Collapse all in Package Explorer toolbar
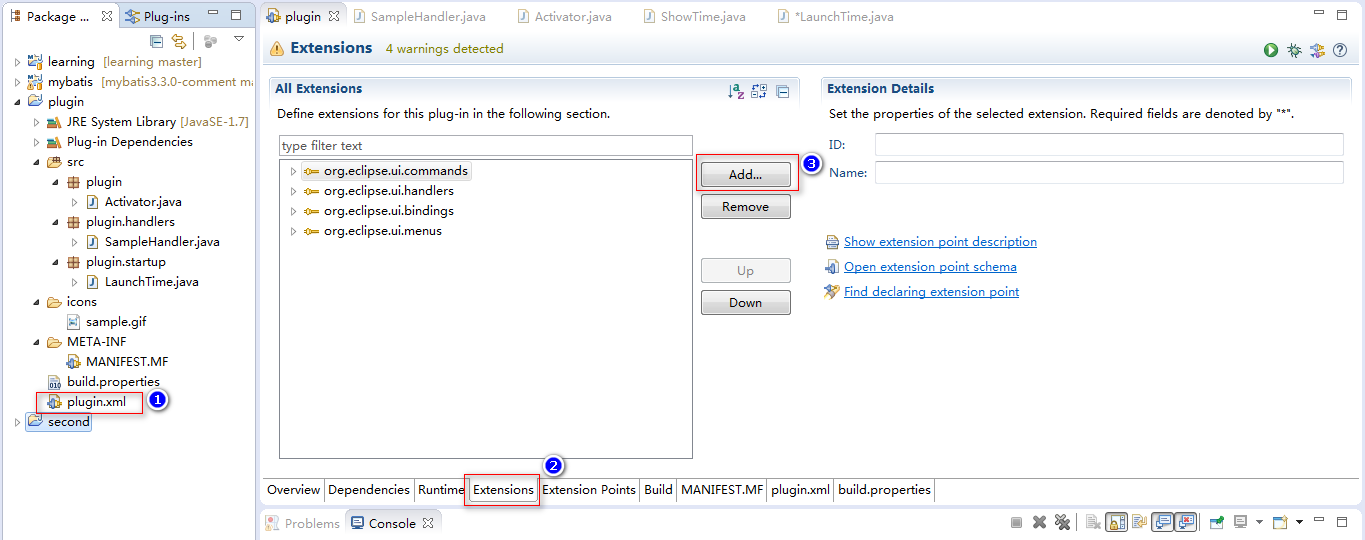The width and height of the screenshot is (1365, 540). coord(156,41)
